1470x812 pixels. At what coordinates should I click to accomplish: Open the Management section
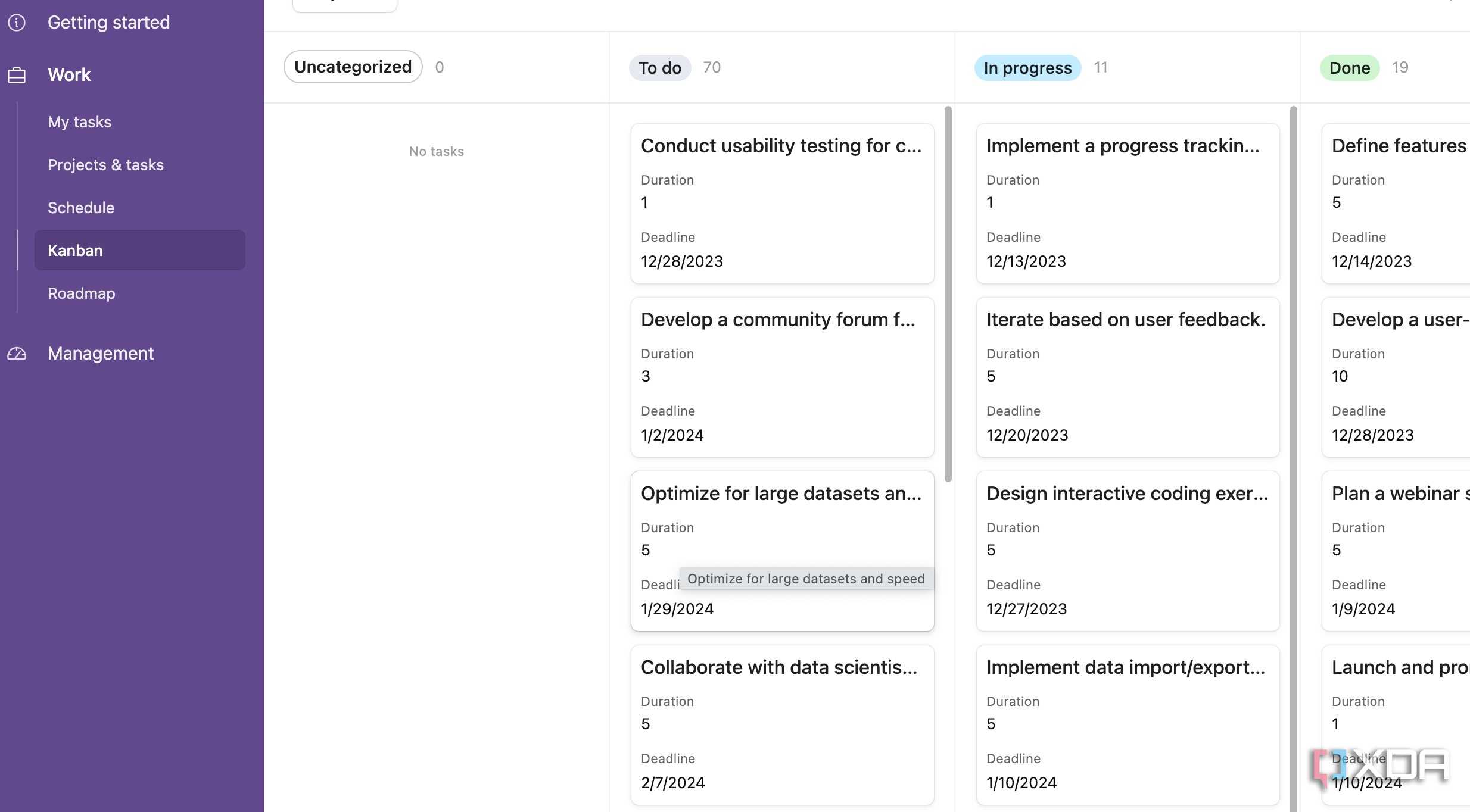tap(101, 354)
